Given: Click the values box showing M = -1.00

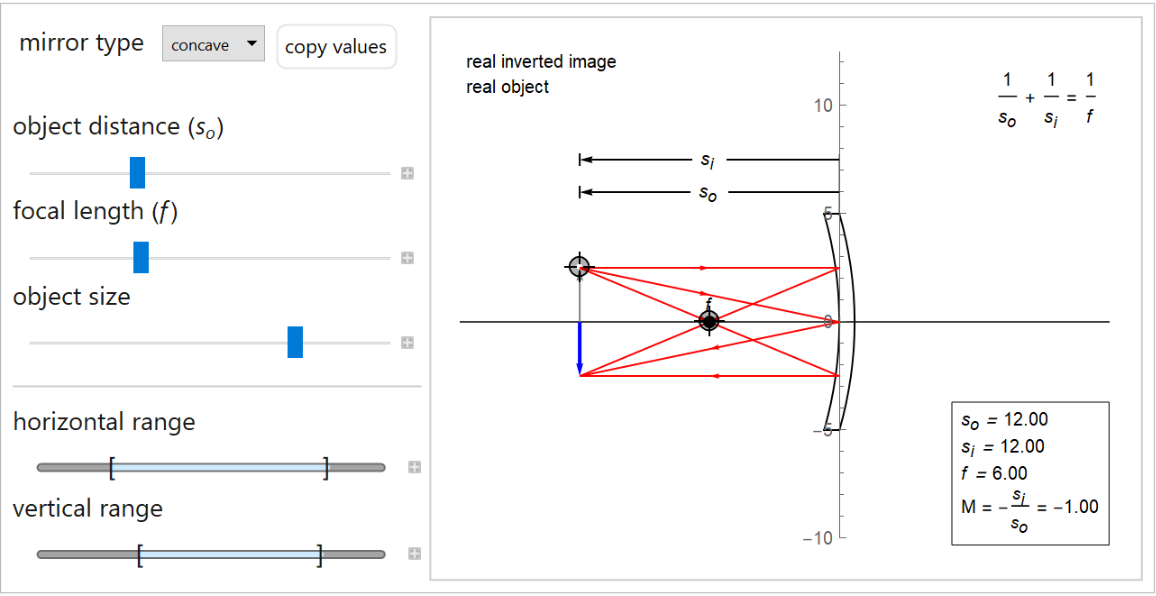Looking at the screenshot, I should pos(1029,473).
